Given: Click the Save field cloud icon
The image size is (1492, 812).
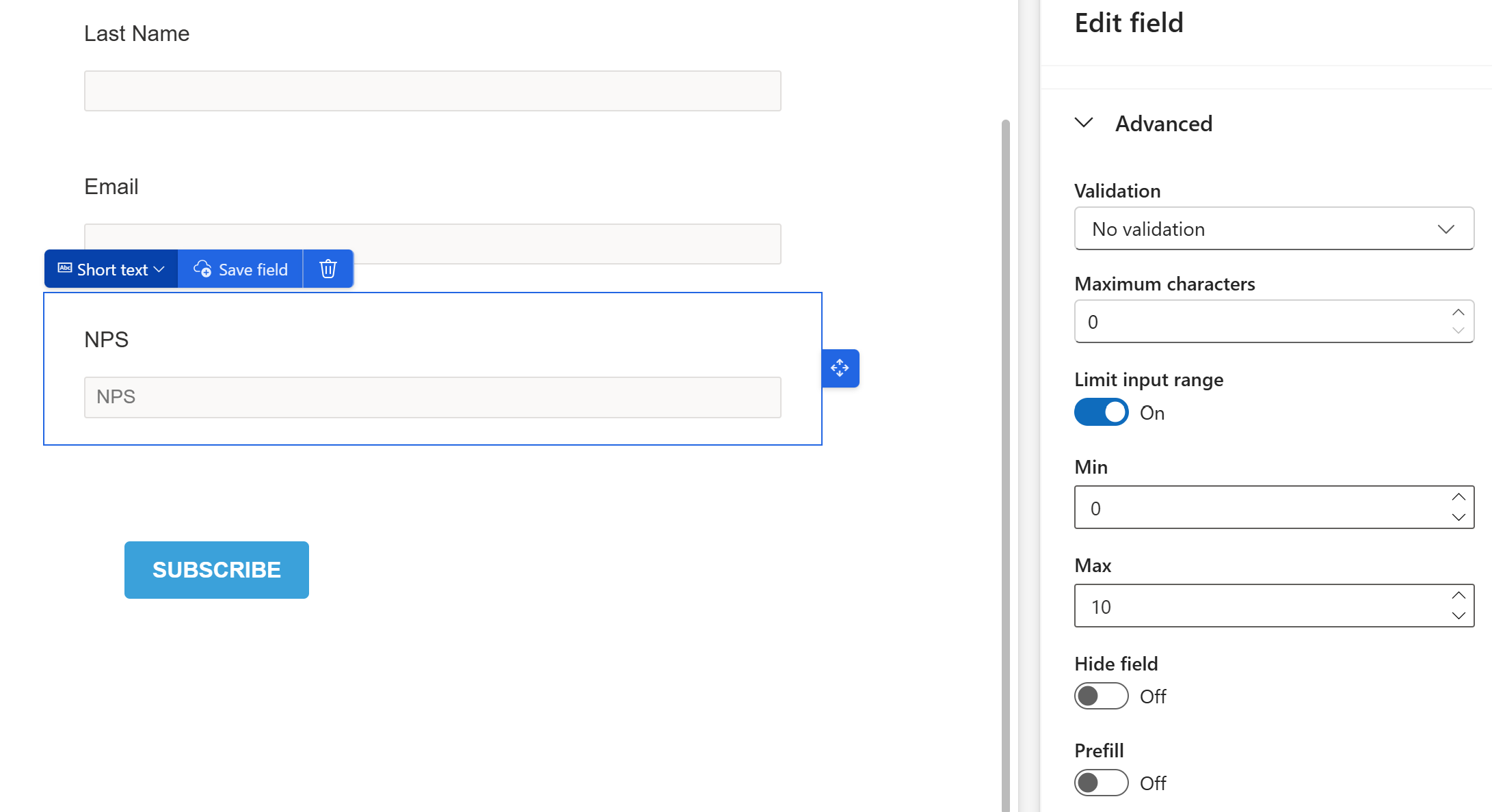Looking at the screenshot, I should tap(202, 269).
